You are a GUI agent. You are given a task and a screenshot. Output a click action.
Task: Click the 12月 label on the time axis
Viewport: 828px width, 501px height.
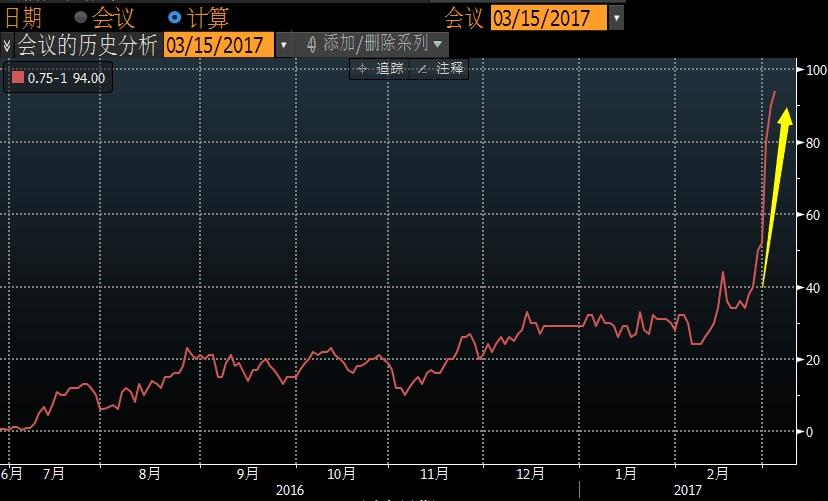(x=531, y=473)
